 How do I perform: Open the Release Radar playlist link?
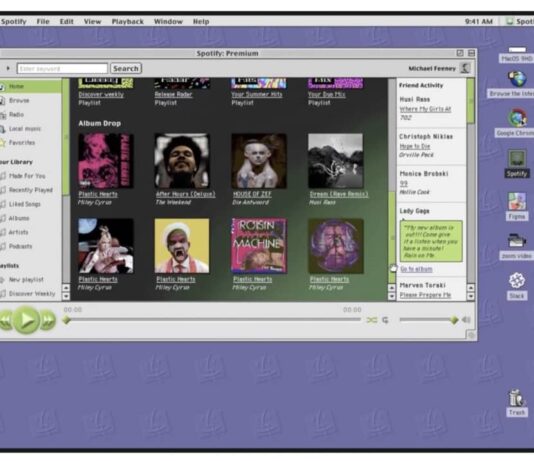[x=173, y=94]
